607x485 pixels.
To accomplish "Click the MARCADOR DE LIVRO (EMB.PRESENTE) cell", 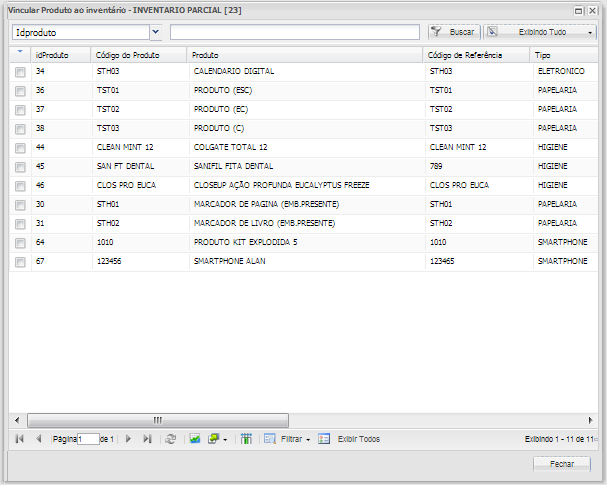I will (x=307, y=223).
